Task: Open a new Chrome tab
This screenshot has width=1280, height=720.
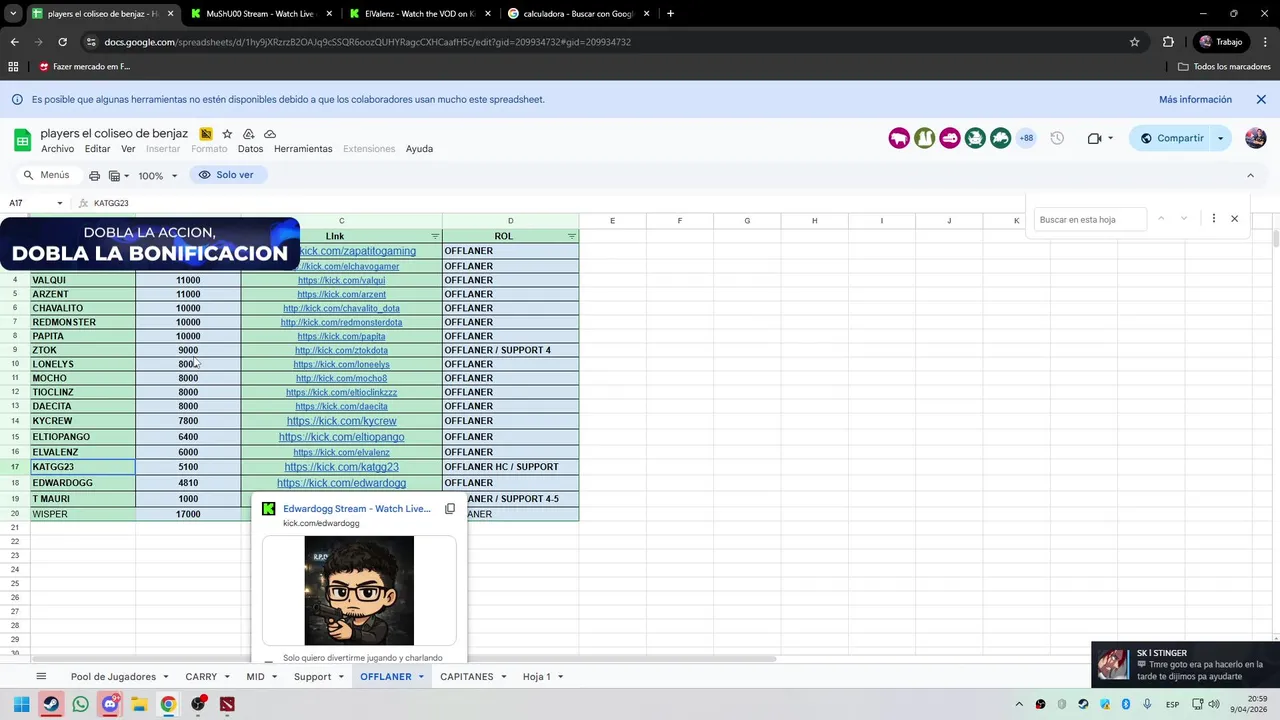Action: coord(670,14)
